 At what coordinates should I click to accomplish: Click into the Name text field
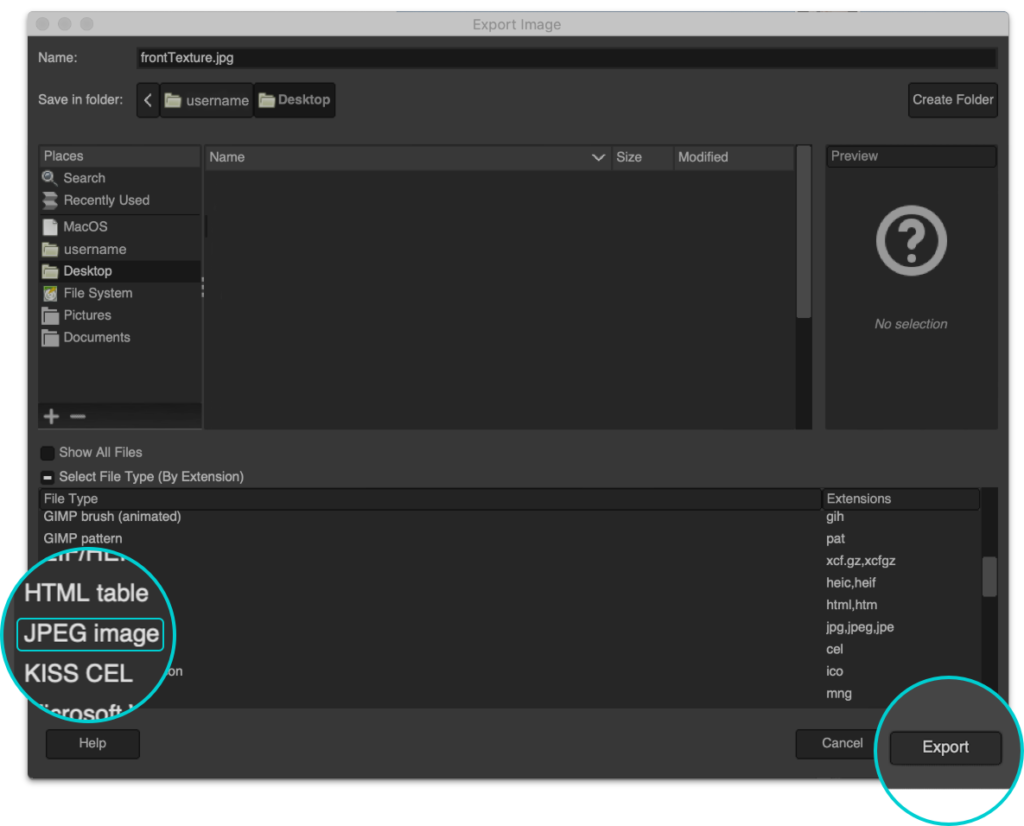pyautogui.click(x=566, y=57)
